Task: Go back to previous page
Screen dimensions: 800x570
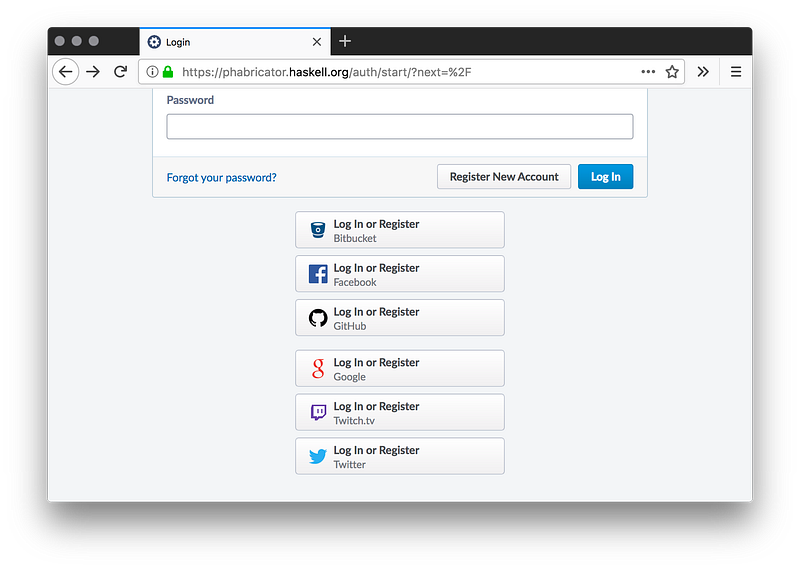Action: click(65, 72)
